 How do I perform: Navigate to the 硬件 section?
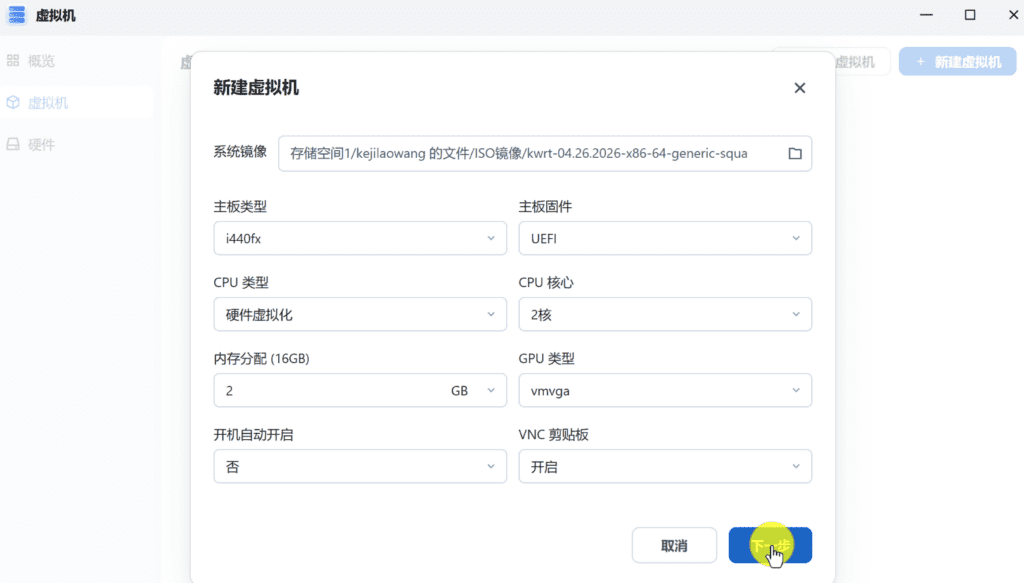click(x=42, y=144)
